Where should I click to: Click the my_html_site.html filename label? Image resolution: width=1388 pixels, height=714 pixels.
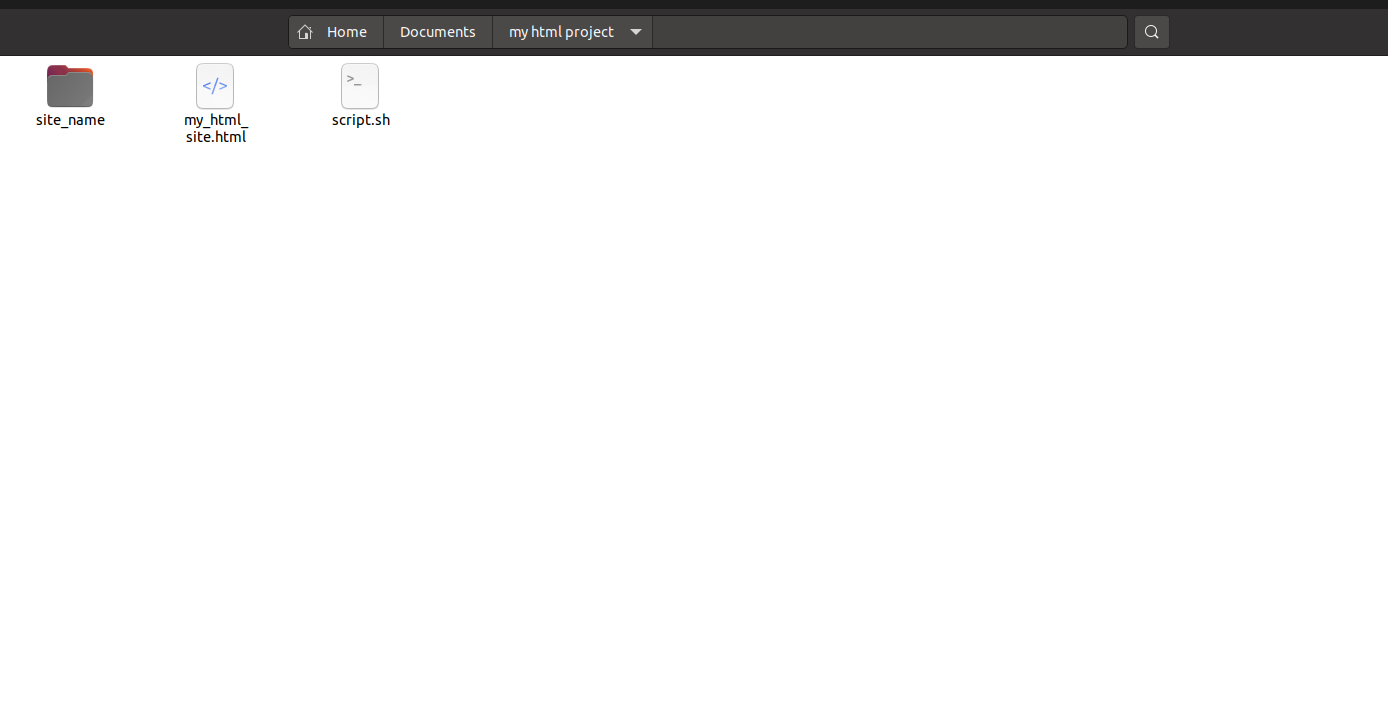click(x=216, y=128)
